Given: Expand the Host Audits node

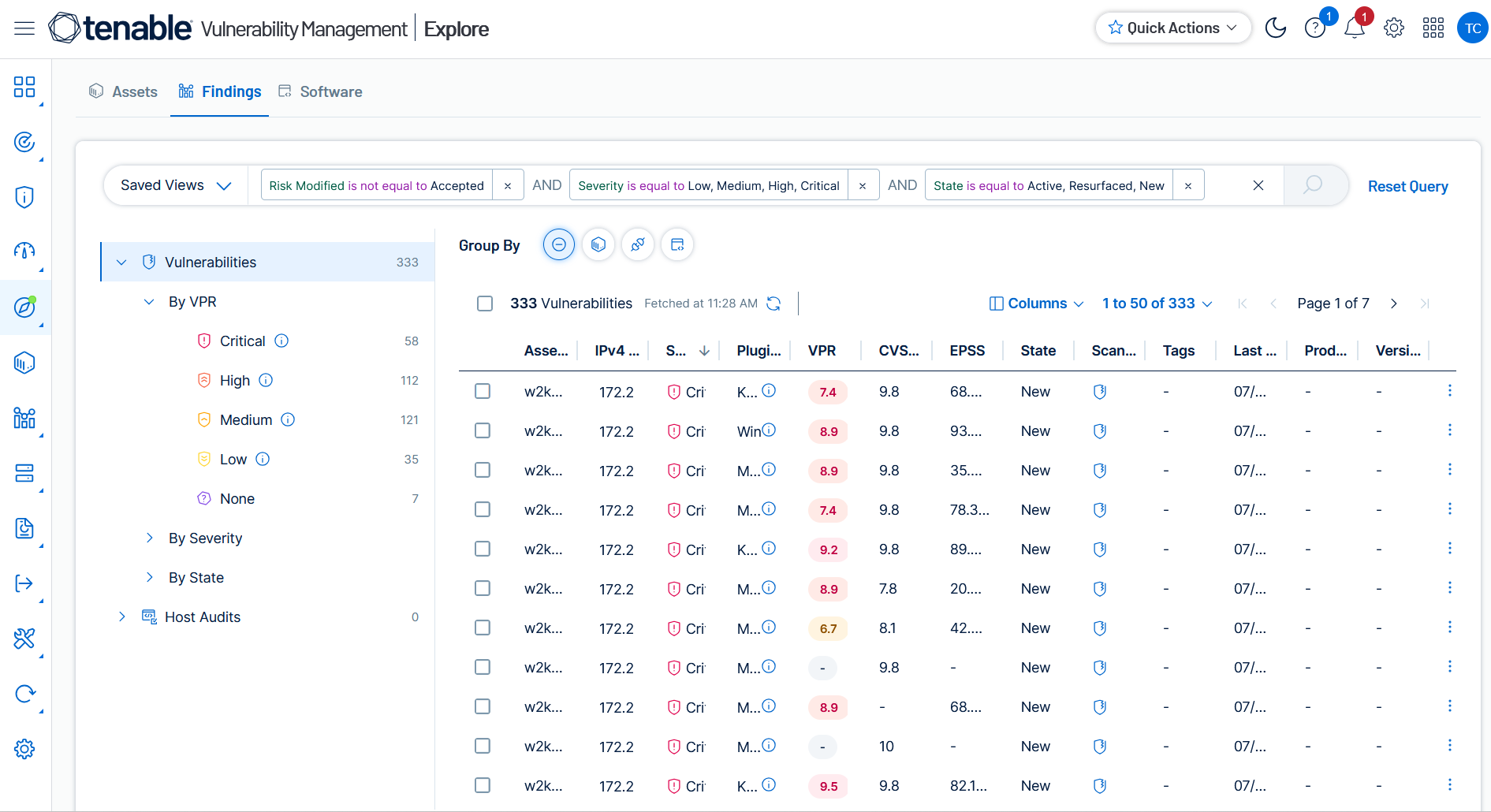Looking at the screenshot, I should [x=121, y=616].
